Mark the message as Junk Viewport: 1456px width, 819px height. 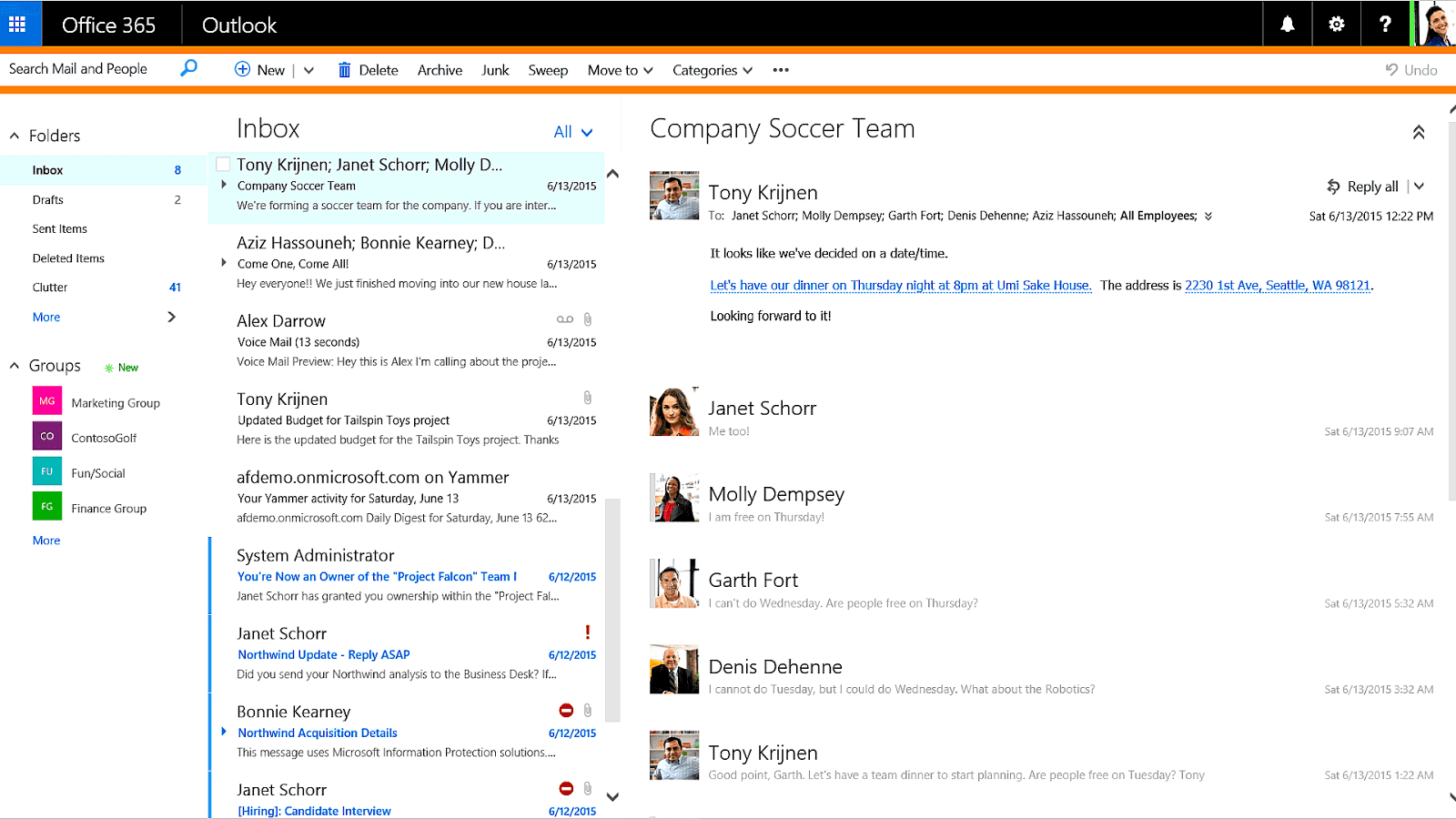[x=495, y=70]
